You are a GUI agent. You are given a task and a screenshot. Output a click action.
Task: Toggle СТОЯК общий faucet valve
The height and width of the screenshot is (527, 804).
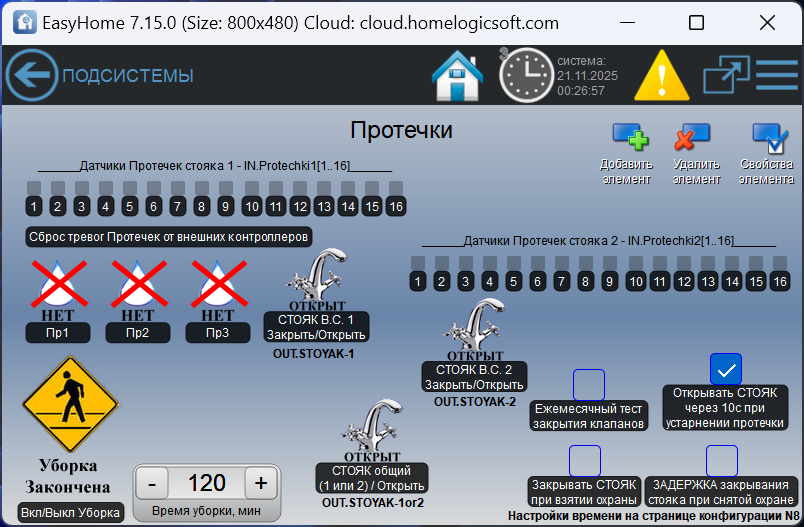point(372,428)
